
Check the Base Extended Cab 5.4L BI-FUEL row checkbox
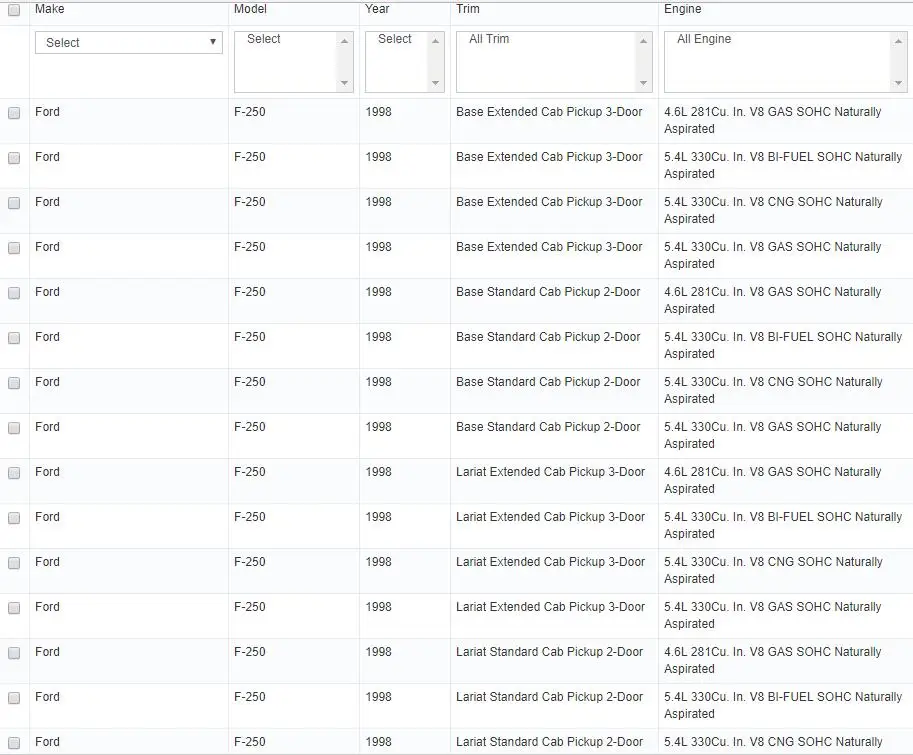14,158
